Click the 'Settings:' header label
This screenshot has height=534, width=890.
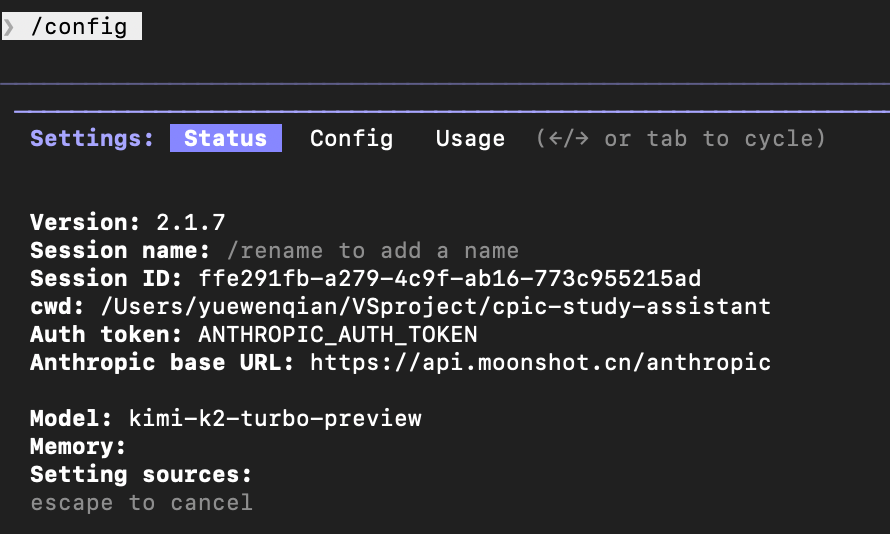coord(92,138)
